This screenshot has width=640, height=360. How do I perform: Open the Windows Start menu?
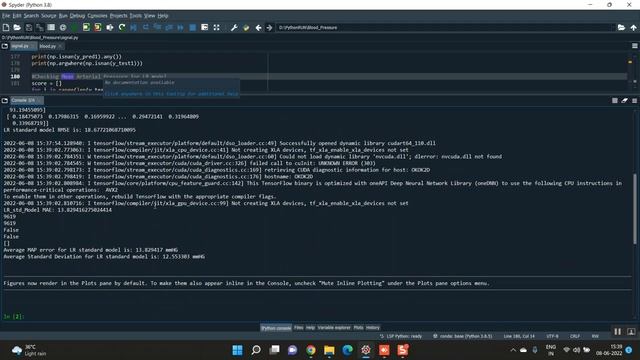click(x=237, y=350)
